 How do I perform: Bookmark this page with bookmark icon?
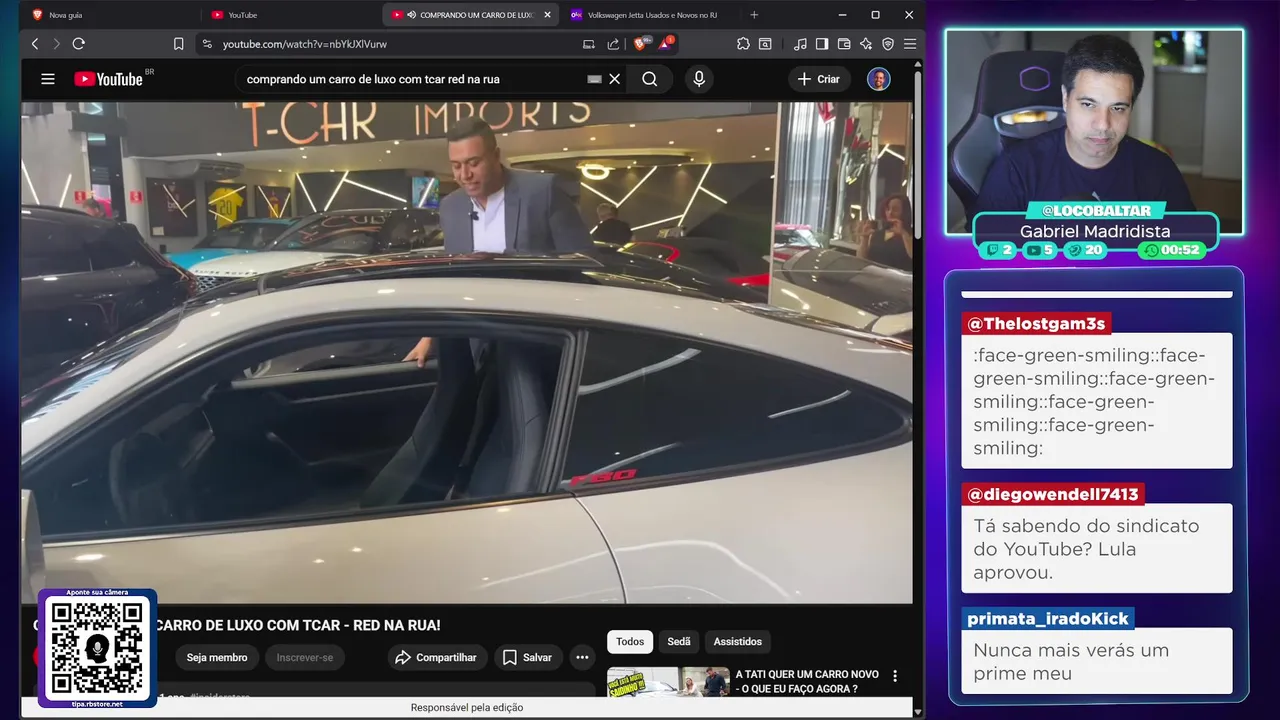[178, 44]
